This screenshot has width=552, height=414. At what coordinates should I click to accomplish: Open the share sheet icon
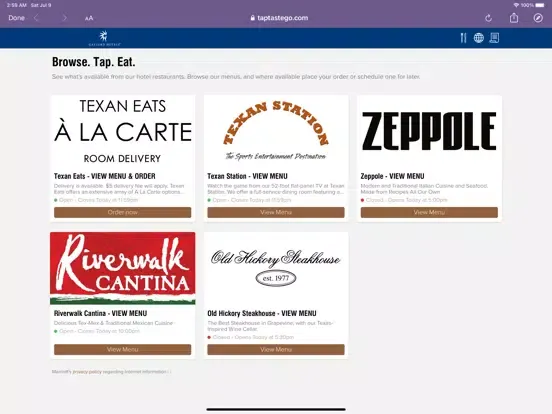514,18
